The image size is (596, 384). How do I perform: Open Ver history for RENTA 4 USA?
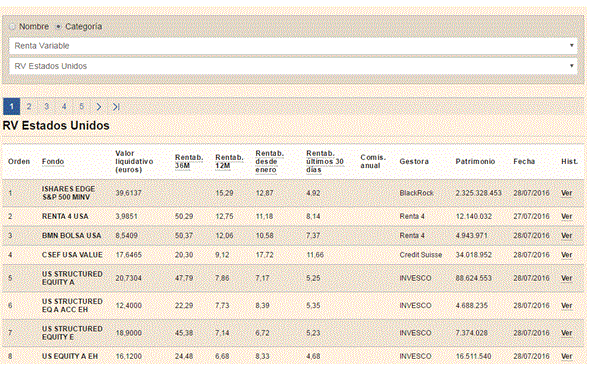[x=566, y=216]
